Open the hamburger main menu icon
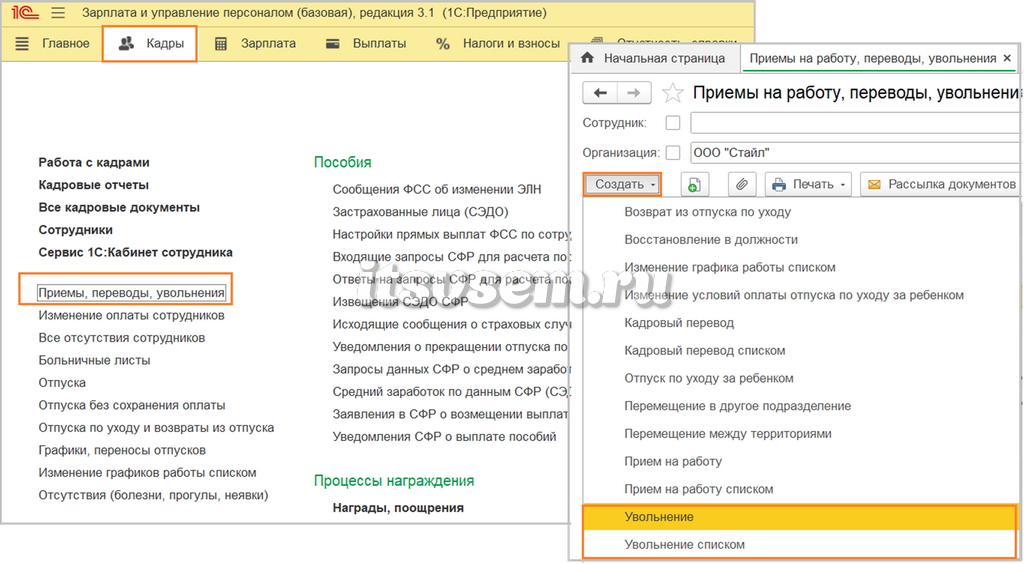Image resolution: width=1024 pixels, height=564 pixels. click(x=58, y=12)
